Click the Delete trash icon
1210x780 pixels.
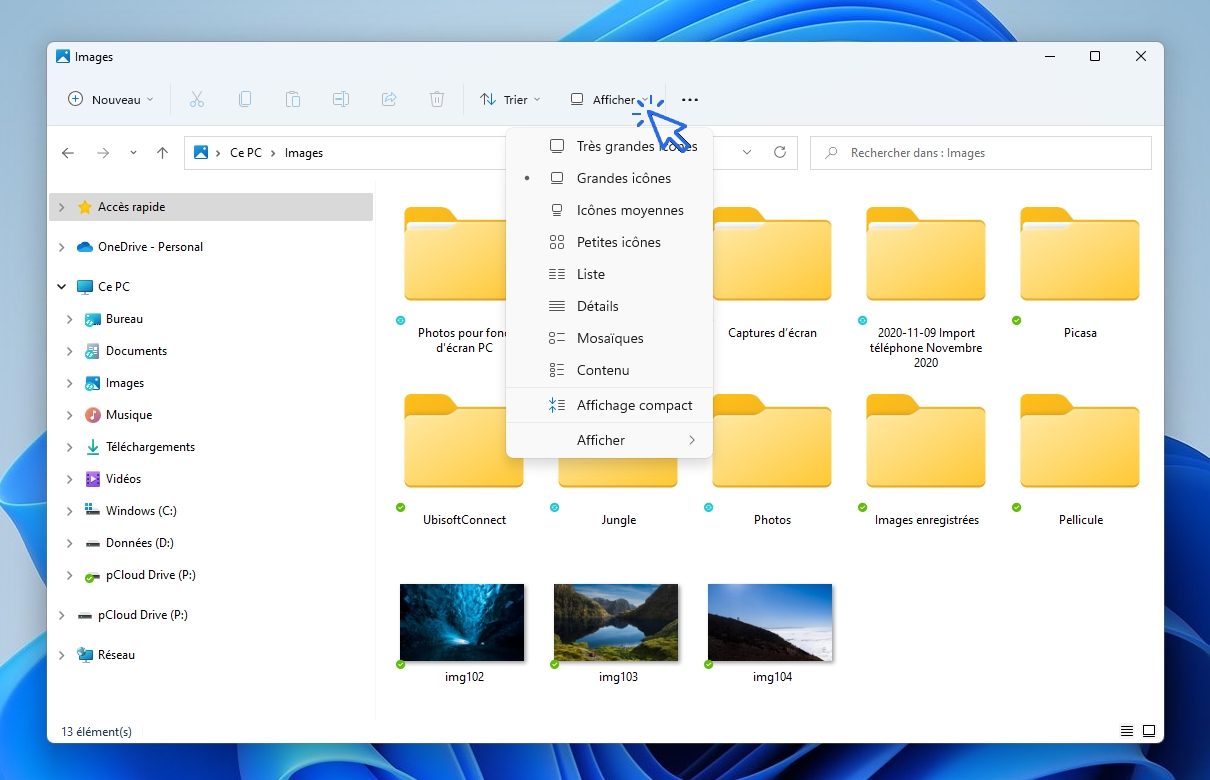(437, 99)
